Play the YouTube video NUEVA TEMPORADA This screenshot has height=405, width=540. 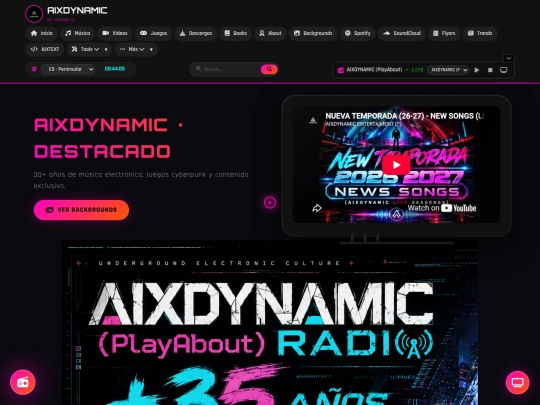pyautogui.click(x=396, y=165)
